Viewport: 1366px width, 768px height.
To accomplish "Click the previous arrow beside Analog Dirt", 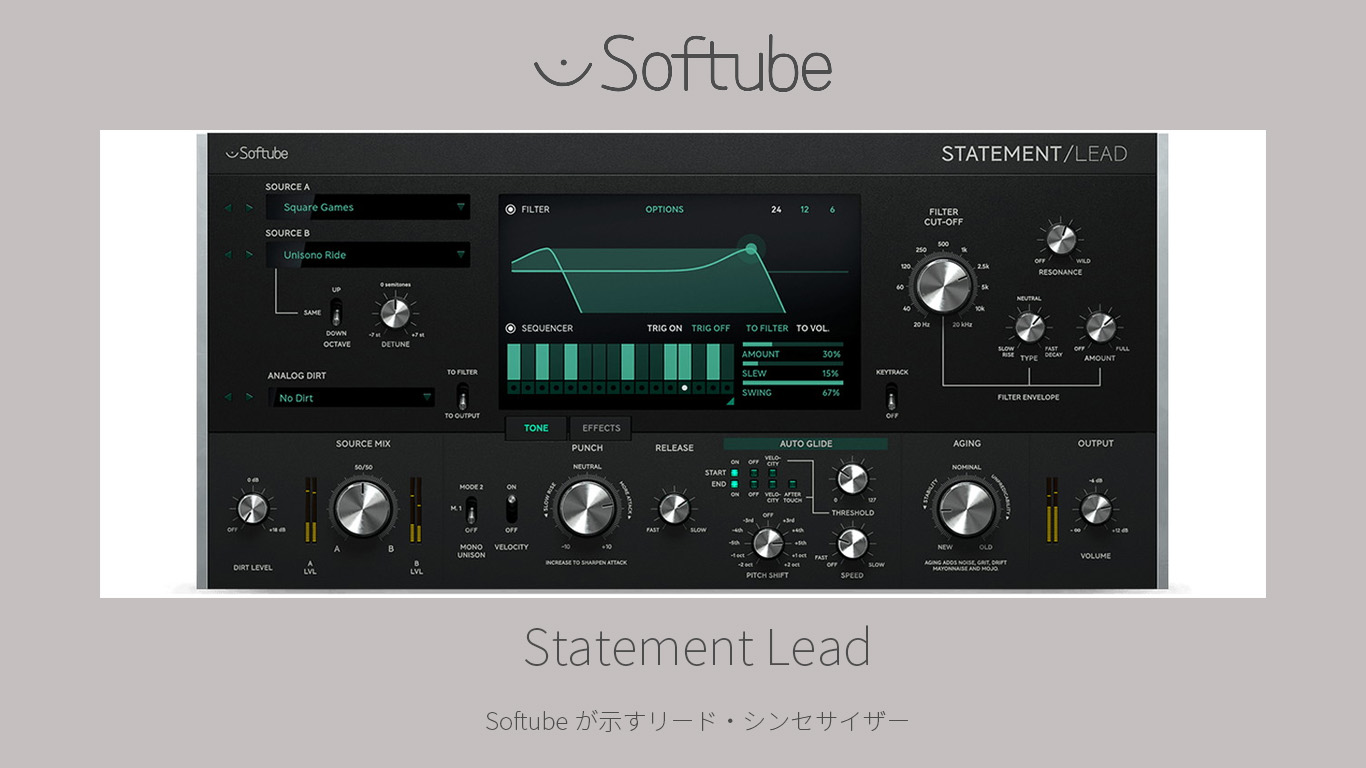I will [x=227, y=397].
